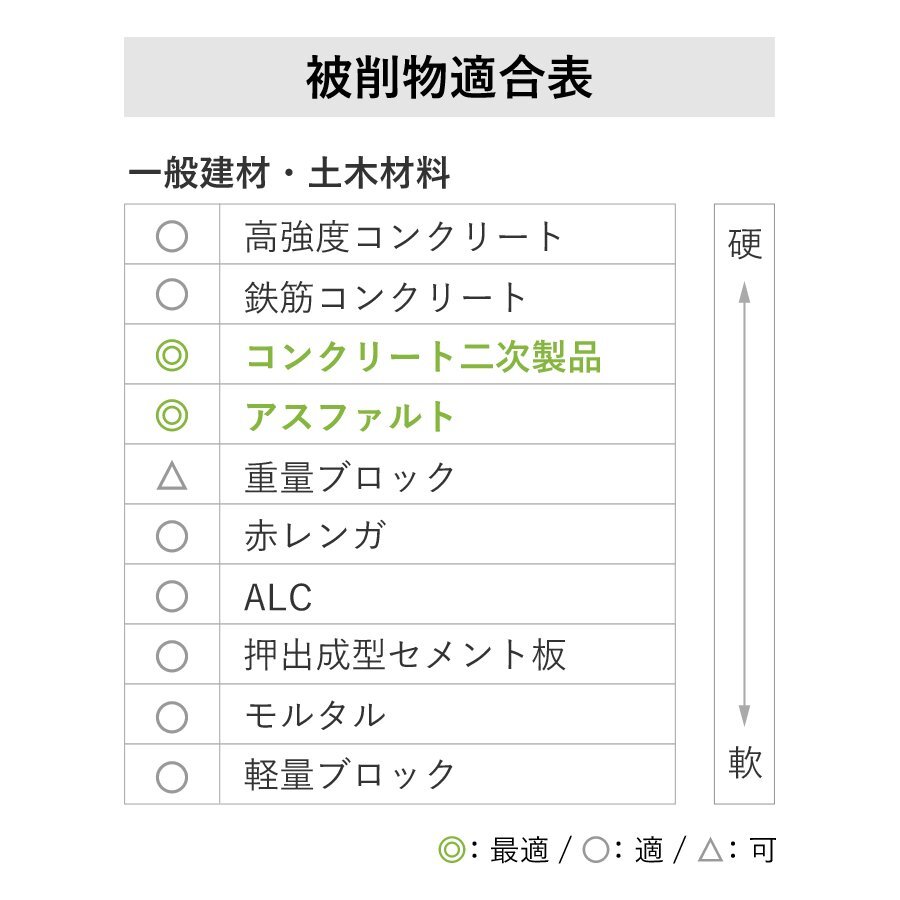The image size is (900, 900).
Task: Click the double-circle icon beside コンクリート二次製品
Action: click(172, 356)
